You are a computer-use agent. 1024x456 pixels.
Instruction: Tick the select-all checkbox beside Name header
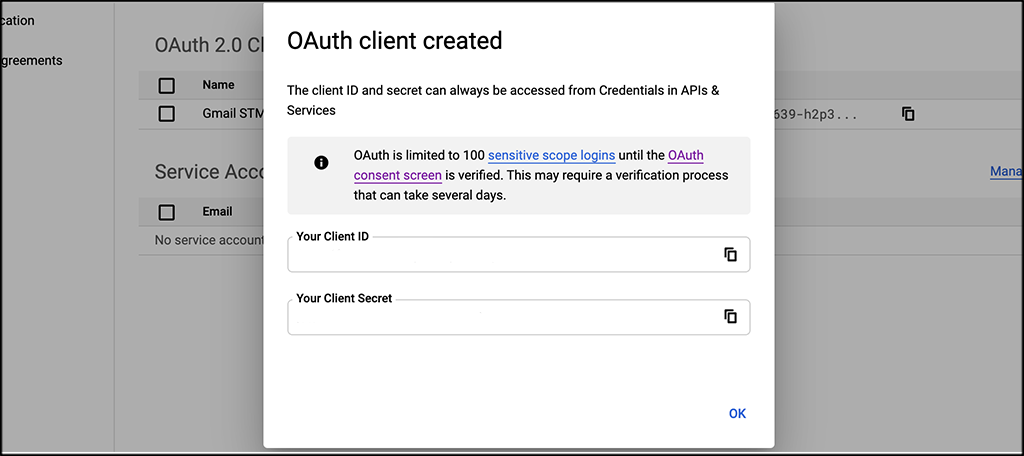(x=167, y=85)
